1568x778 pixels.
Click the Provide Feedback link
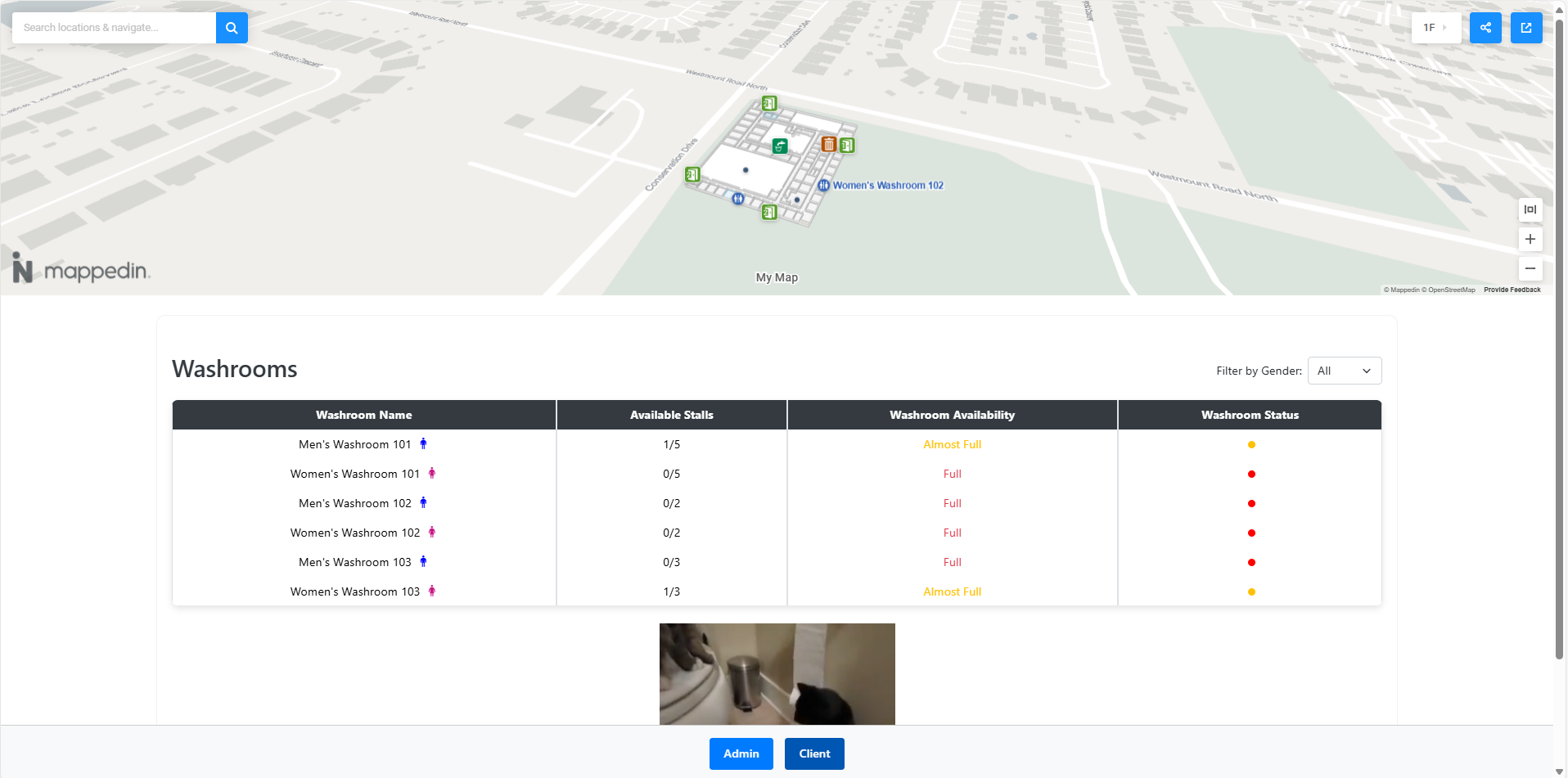click(1512, 290)
